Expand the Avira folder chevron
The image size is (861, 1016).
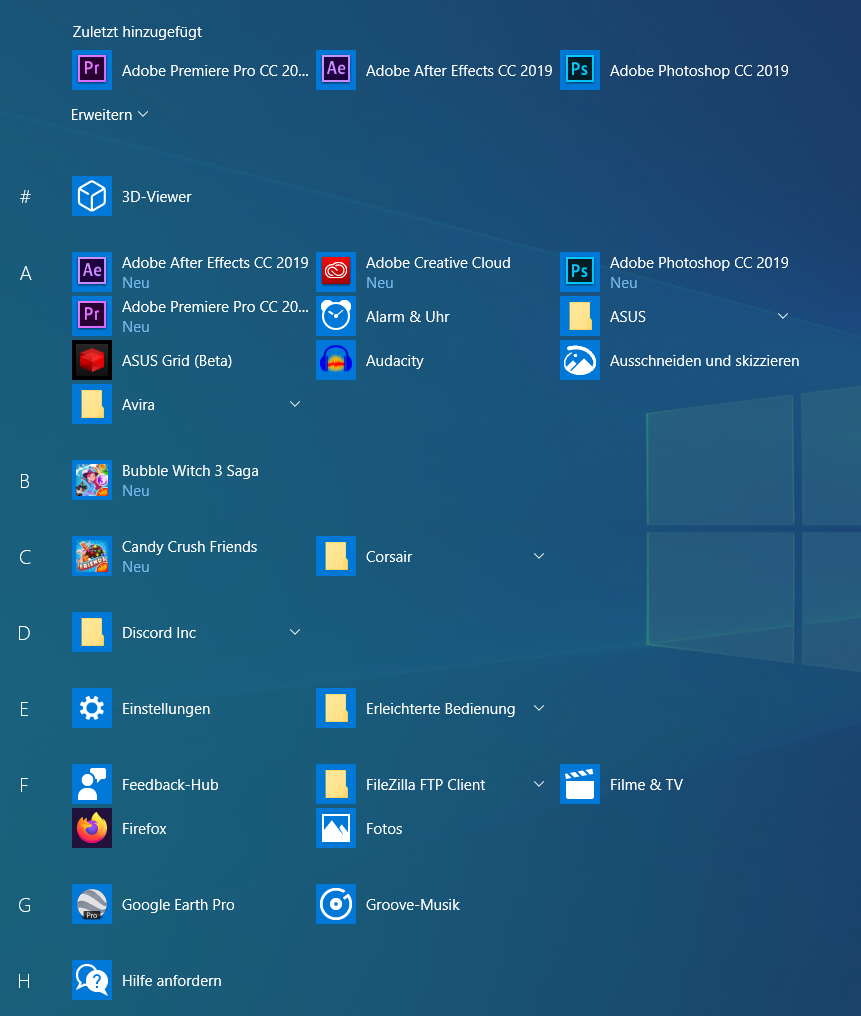295,404
